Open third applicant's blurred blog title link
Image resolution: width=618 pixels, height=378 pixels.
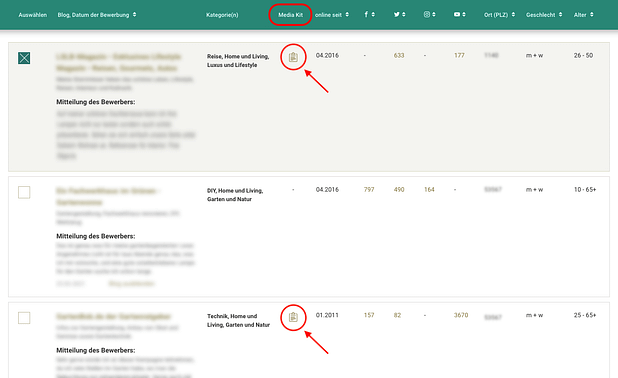click(114, 317)
